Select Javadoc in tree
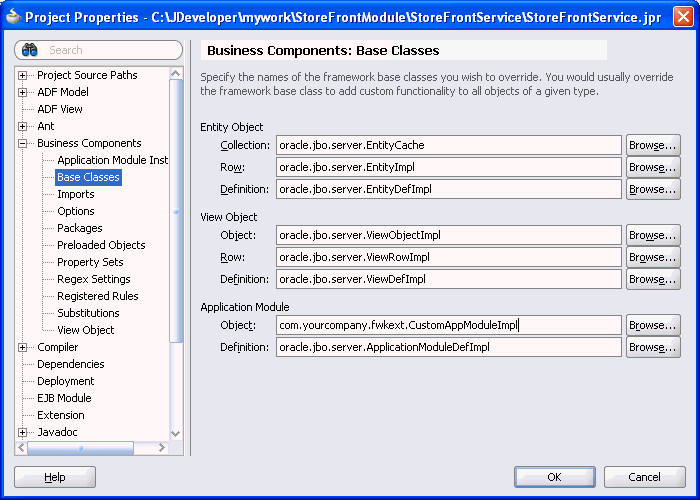This screenshot has width=700, height=500. click(57, 432)
